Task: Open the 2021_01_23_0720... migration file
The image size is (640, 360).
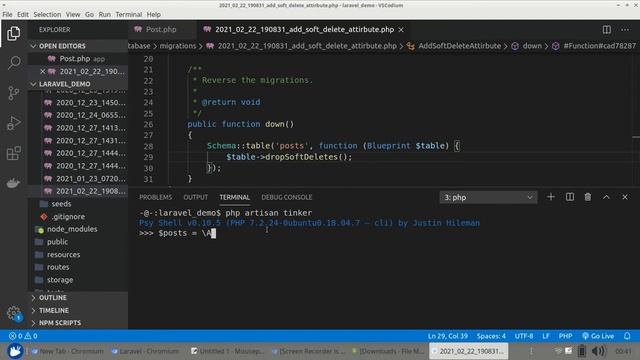Action: tap(91, 178)
